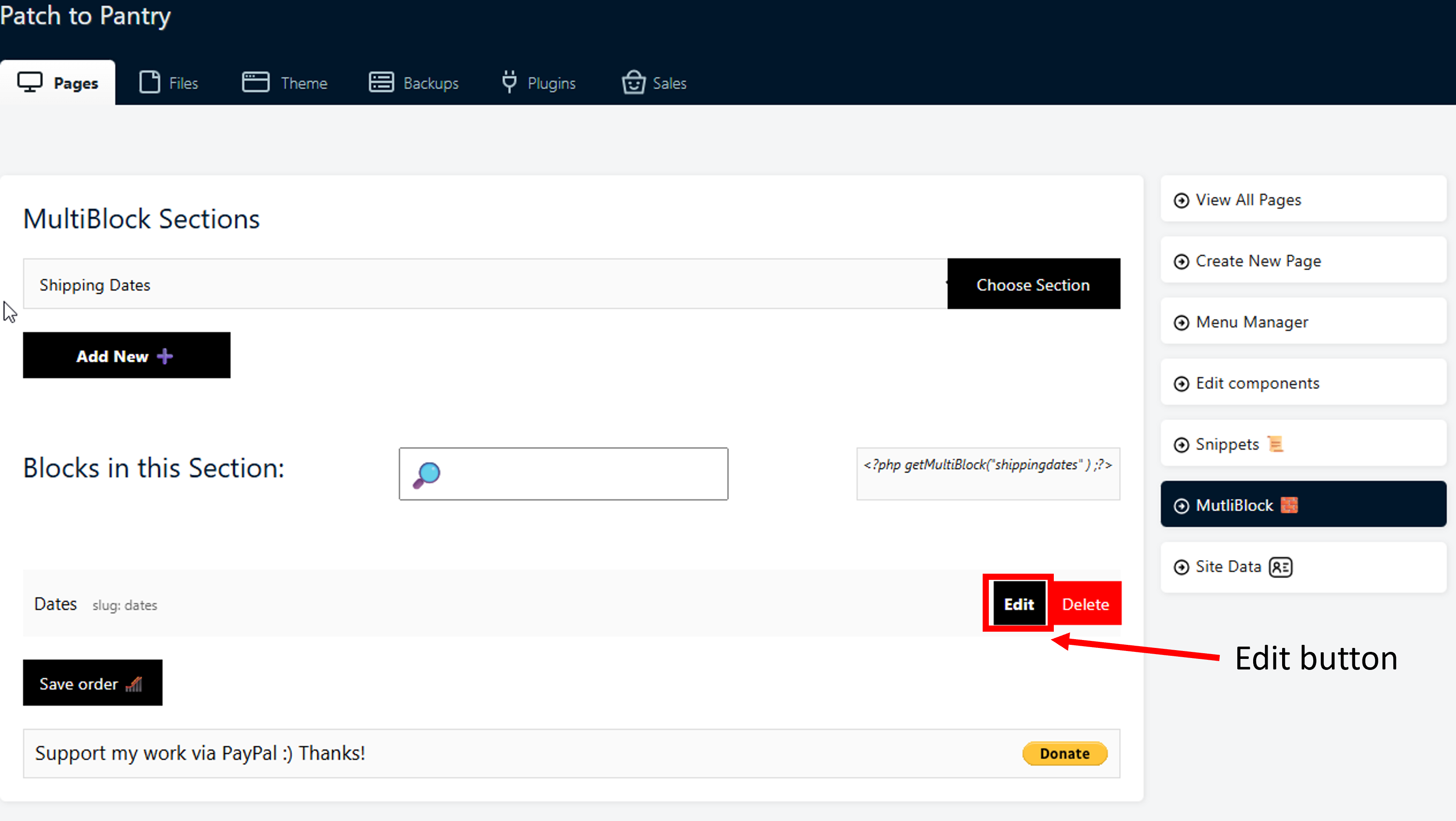Screen dimensions: 1456x821
Task: Open the MutliBlock sidebar item
Action: 1303,504
